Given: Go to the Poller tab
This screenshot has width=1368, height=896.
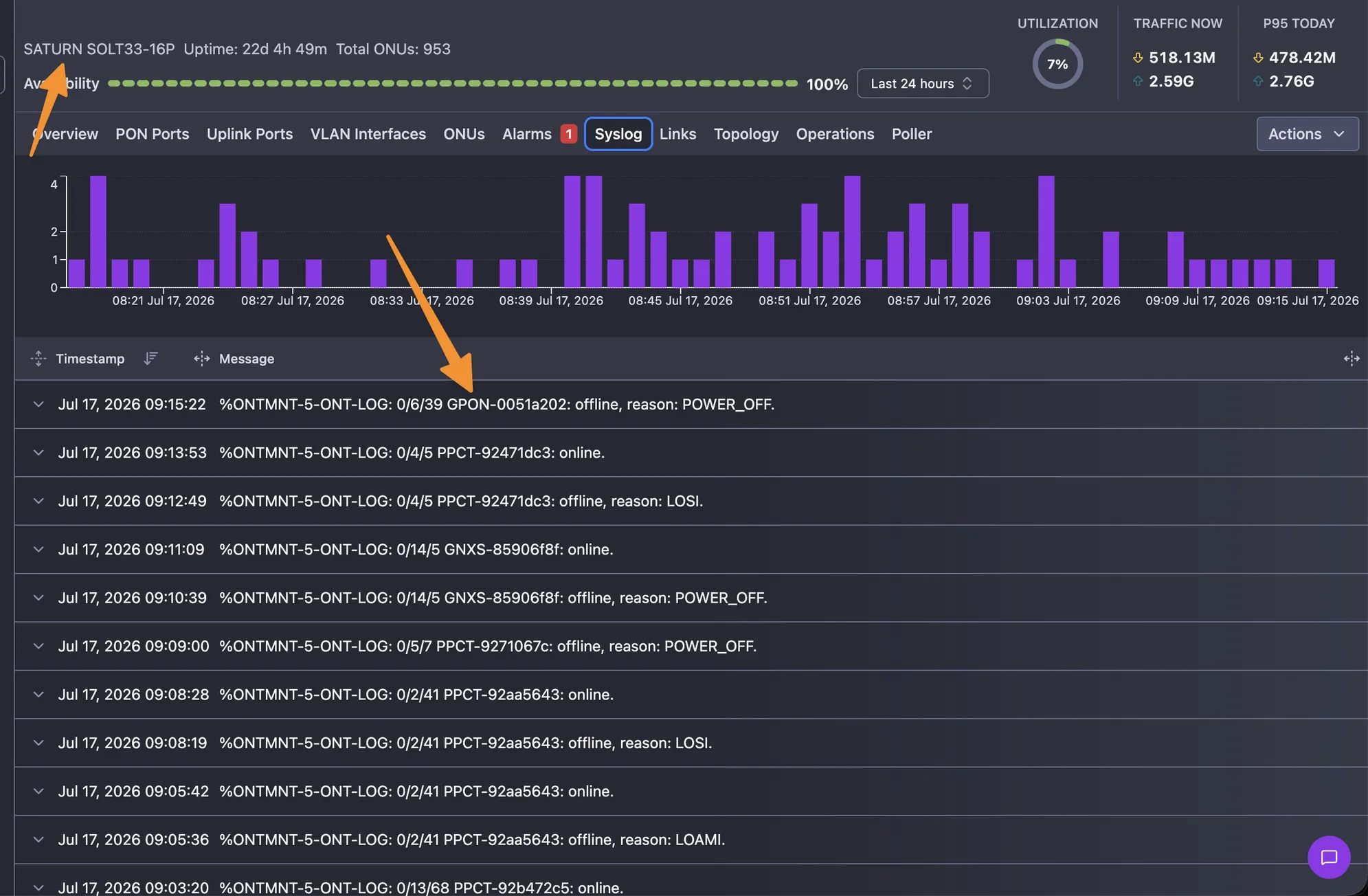Looking at the screenshot, I should (911, 134).
